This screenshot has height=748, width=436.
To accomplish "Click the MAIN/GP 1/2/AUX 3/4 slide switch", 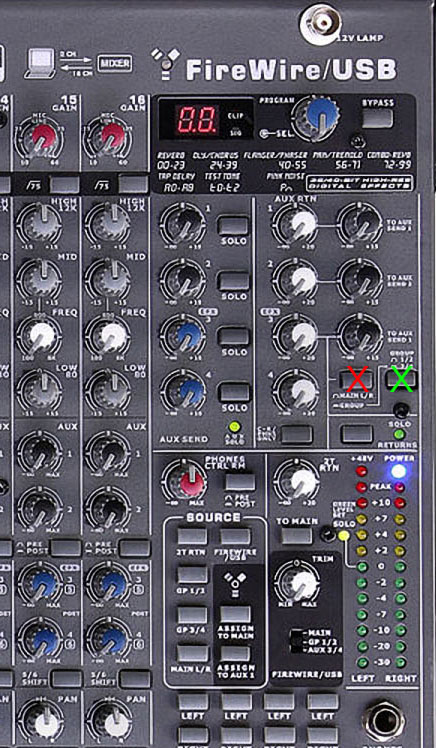I will (x=298, y=641).
